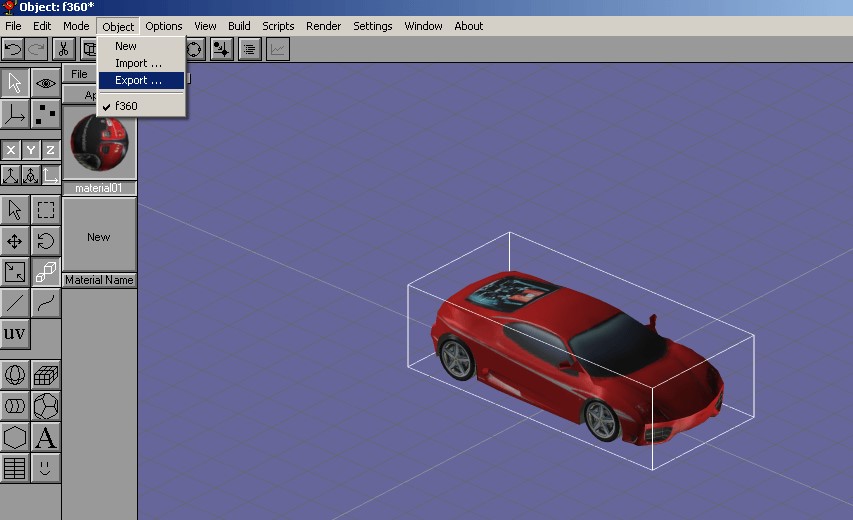
Task: Choose Export from the Object menu
Action: [x=138, y=80]
